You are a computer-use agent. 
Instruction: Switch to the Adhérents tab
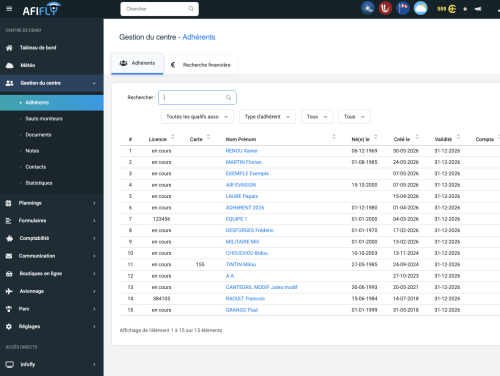point(137,63)
